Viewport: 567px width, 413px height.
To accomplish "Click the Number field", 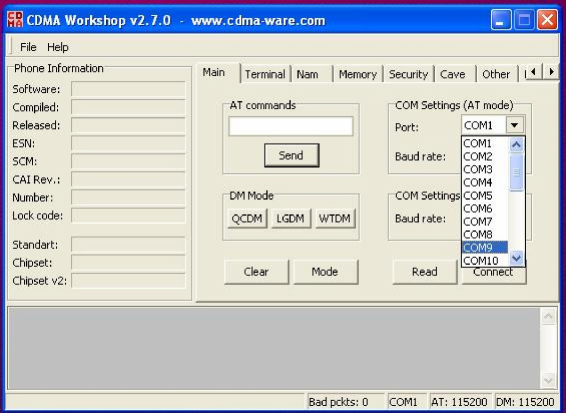I will point(128,197).
